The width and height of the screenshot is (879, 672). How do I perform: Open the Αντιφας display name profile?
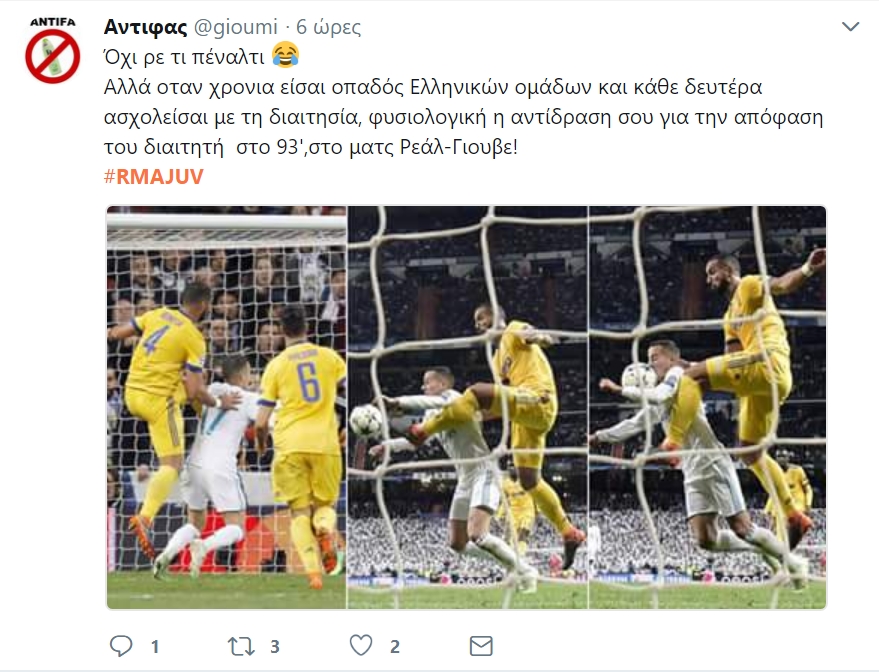145,27
